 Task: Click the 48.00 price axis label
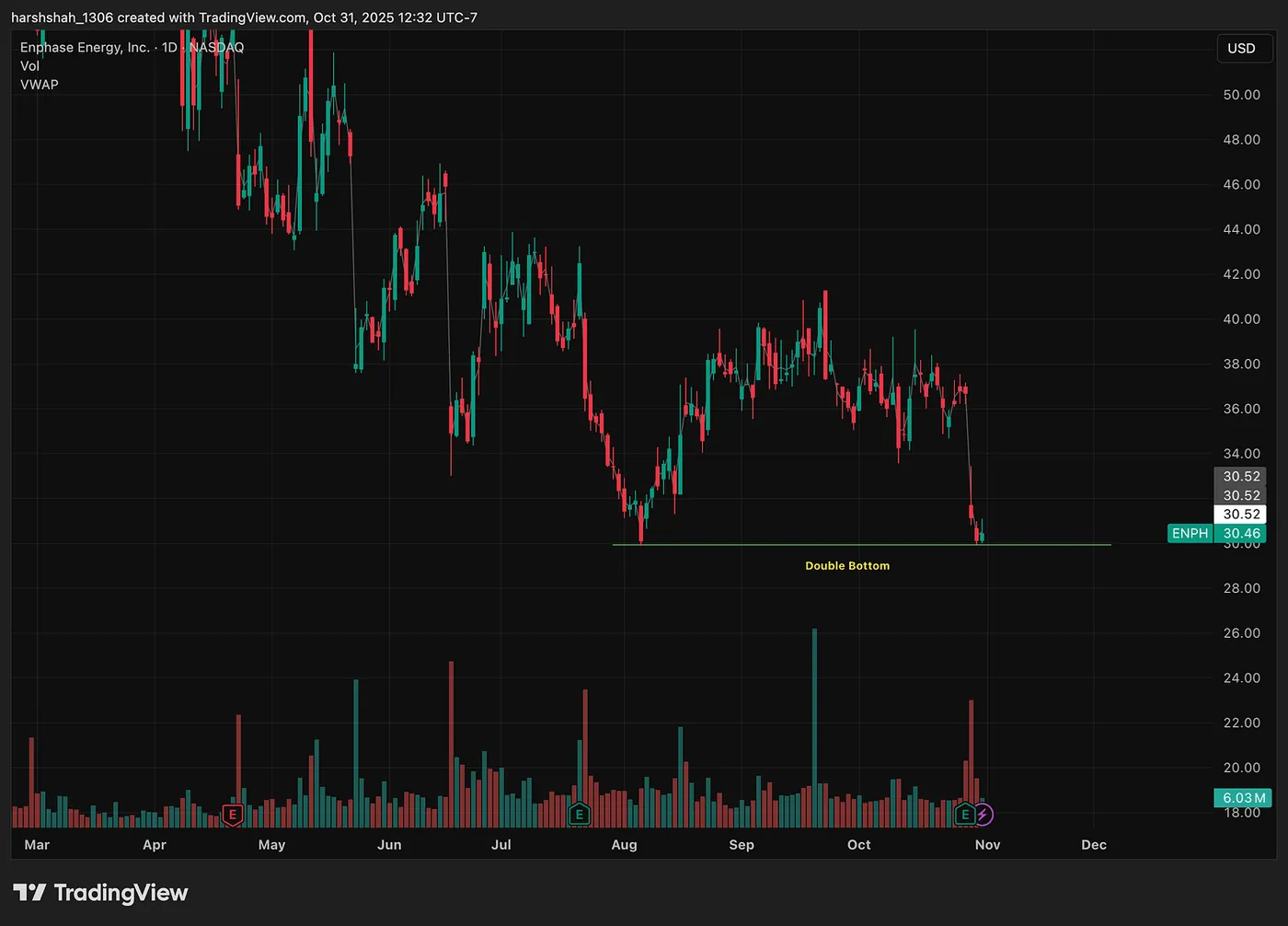(x=1241, y=139)
